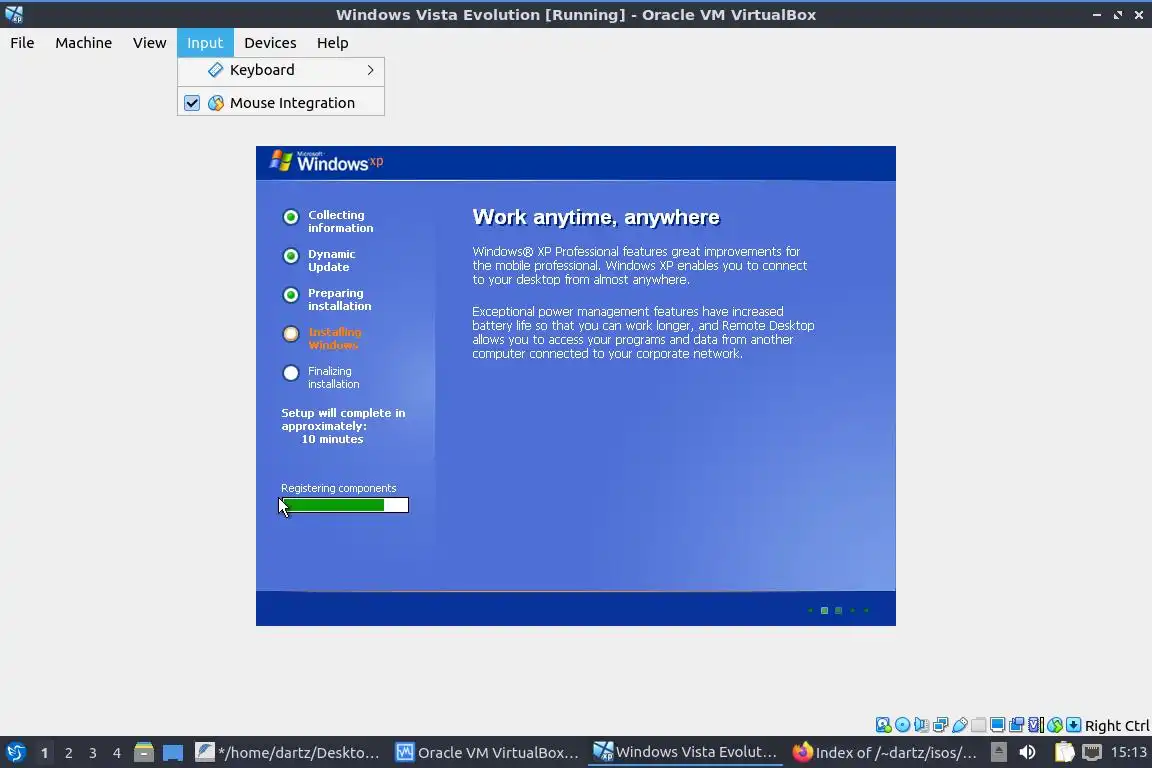
Task: Open the View menu
Action: click(149, 43)
